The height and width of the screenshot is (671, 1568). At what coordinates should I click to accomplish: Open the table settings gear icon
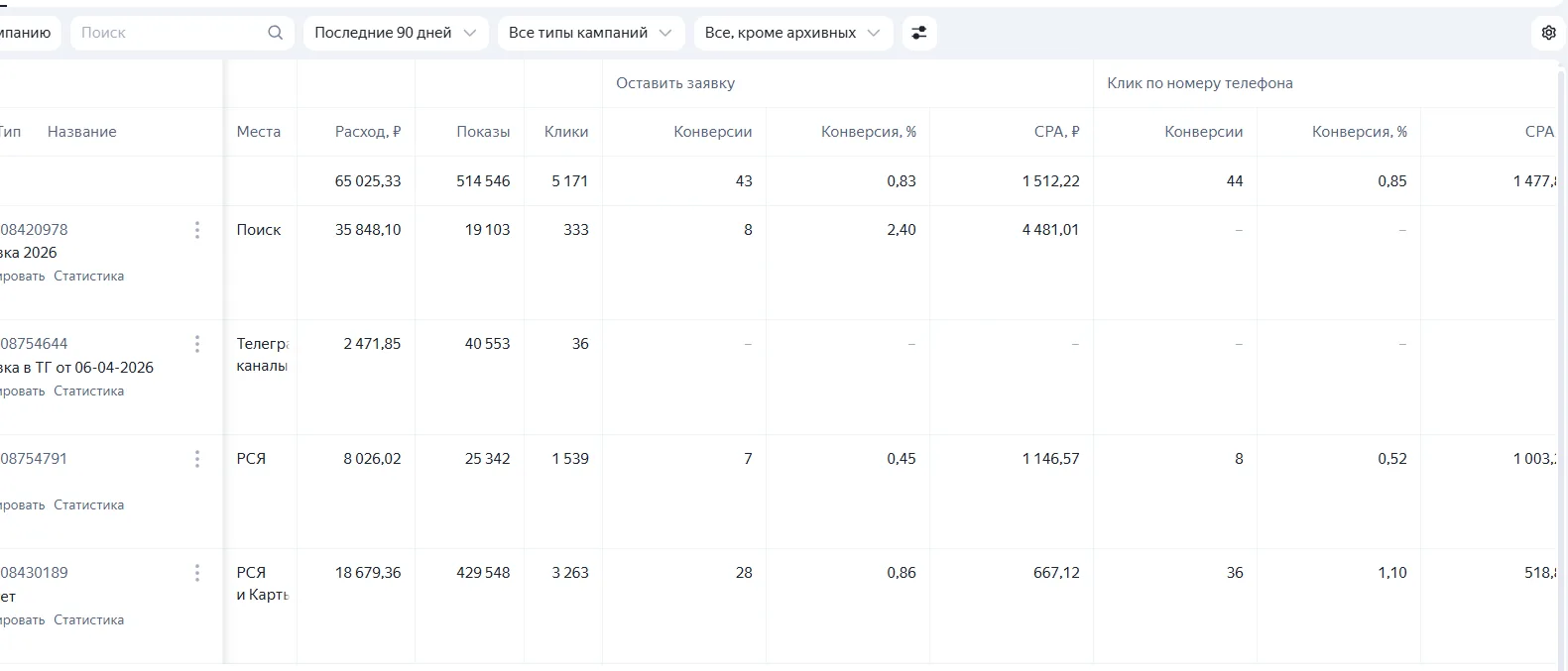1548,33
